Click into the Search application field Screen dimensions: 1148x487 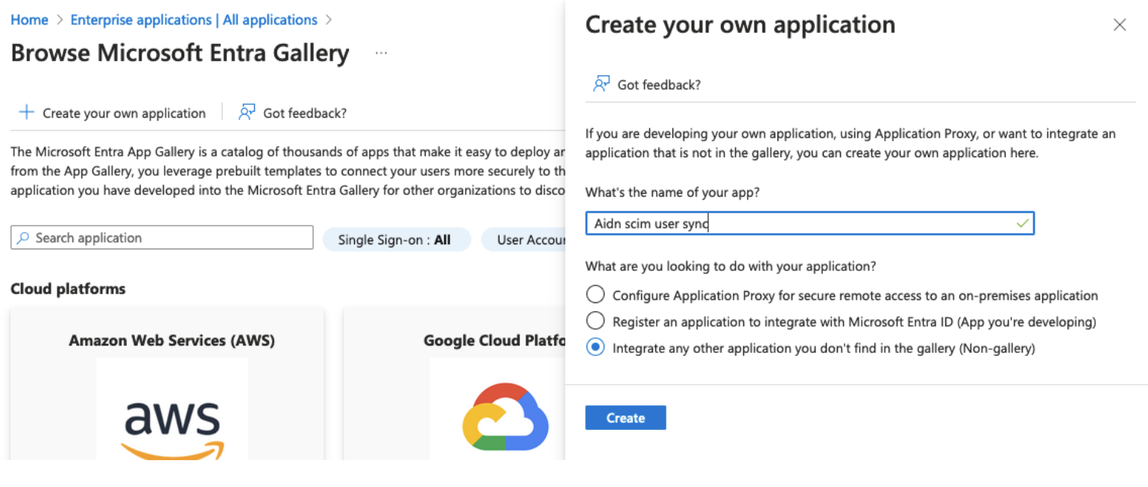pos(162,238)
